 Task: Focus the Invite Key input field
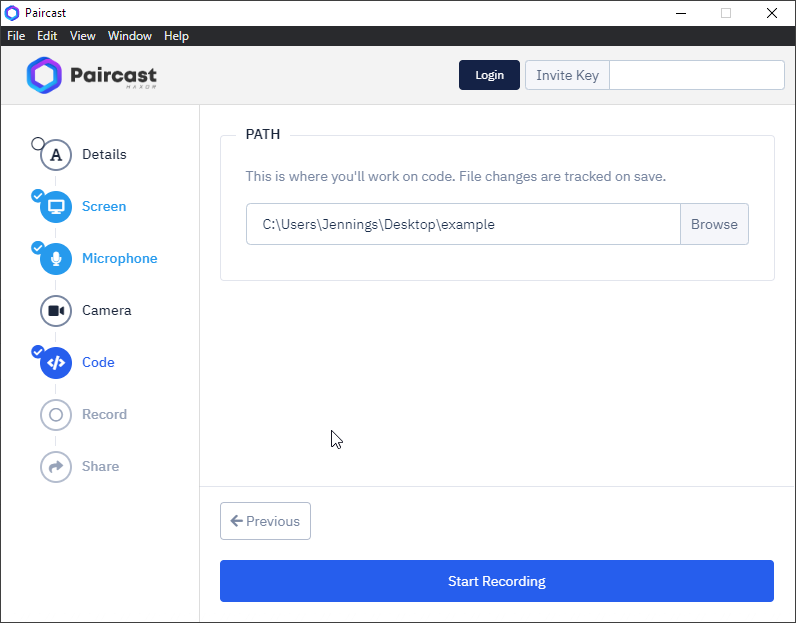click(x=696, y=75)
